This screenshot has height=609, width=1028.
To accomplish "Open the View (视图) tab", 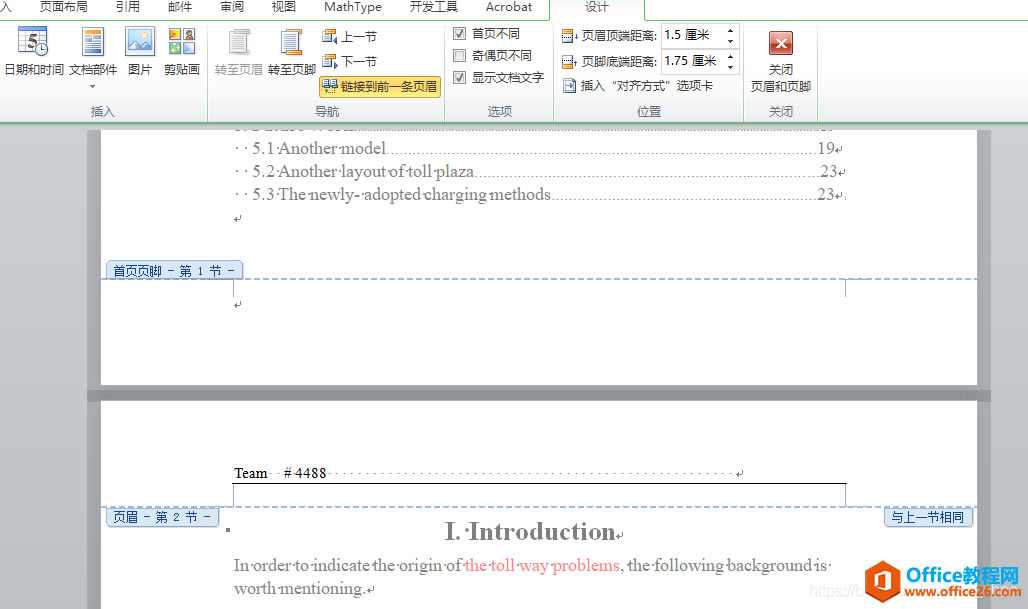I will click(284, 7).
